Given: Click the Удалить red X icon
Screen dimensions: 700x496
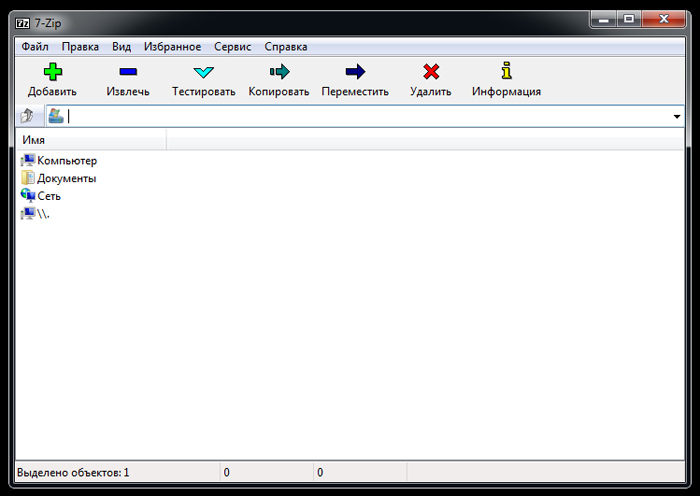Looking at the screenshot, I should [x=431, y=71].
